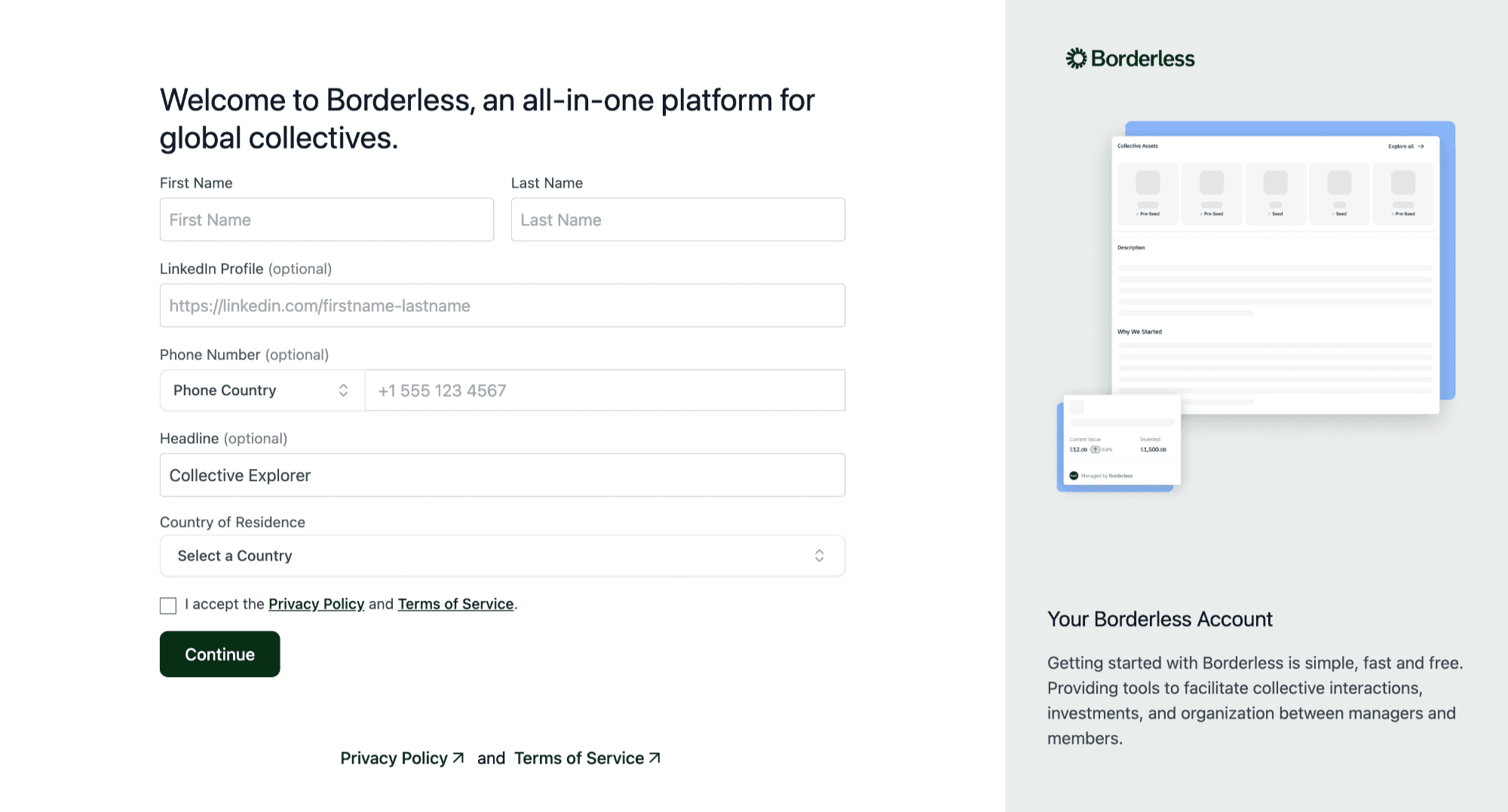Image resolution: width=1508 pixels, height=812 pixels.
Task: Click the Terms of Service external arrow icon
Action: click(x=654, y=758)
